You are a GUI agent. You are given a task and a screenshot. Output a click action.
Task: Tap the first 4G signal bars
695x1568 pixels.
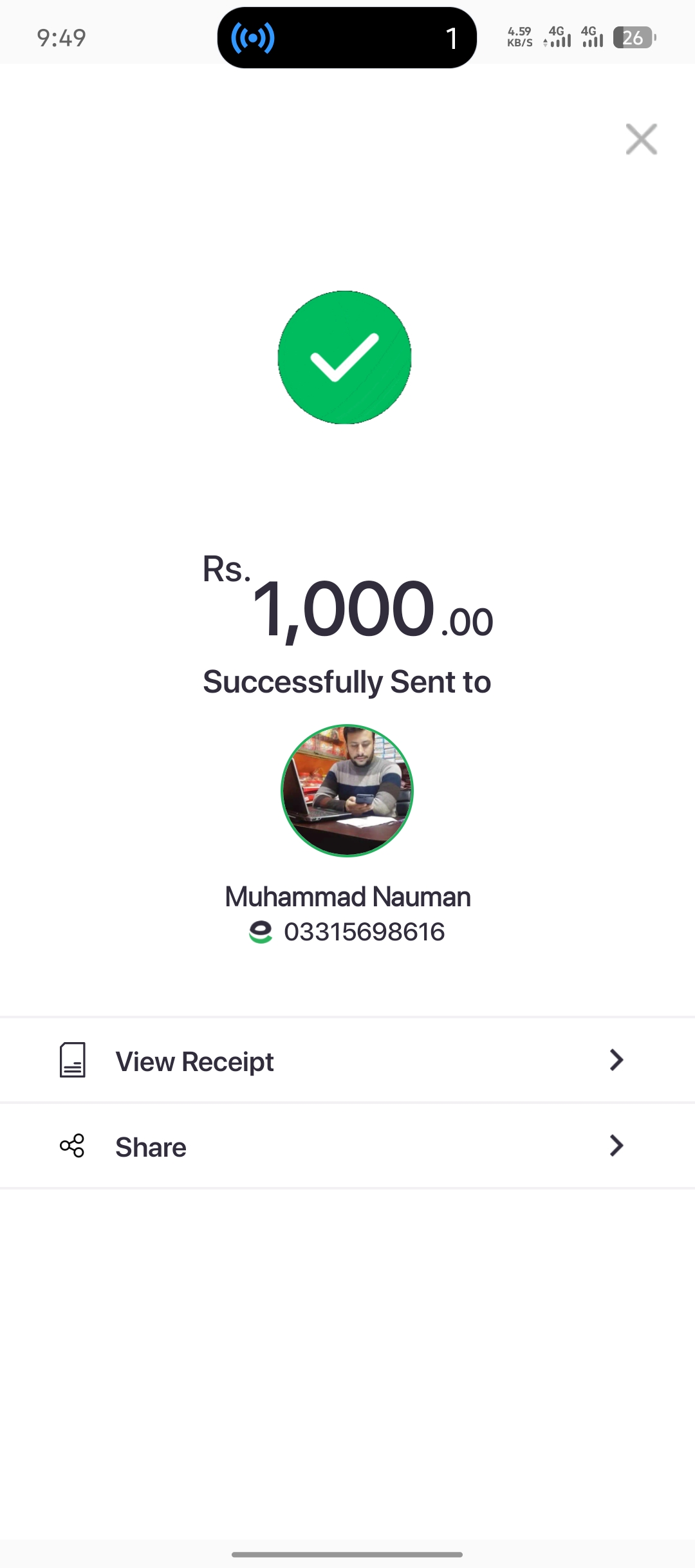pyautogui.click(x=558, y=37)
